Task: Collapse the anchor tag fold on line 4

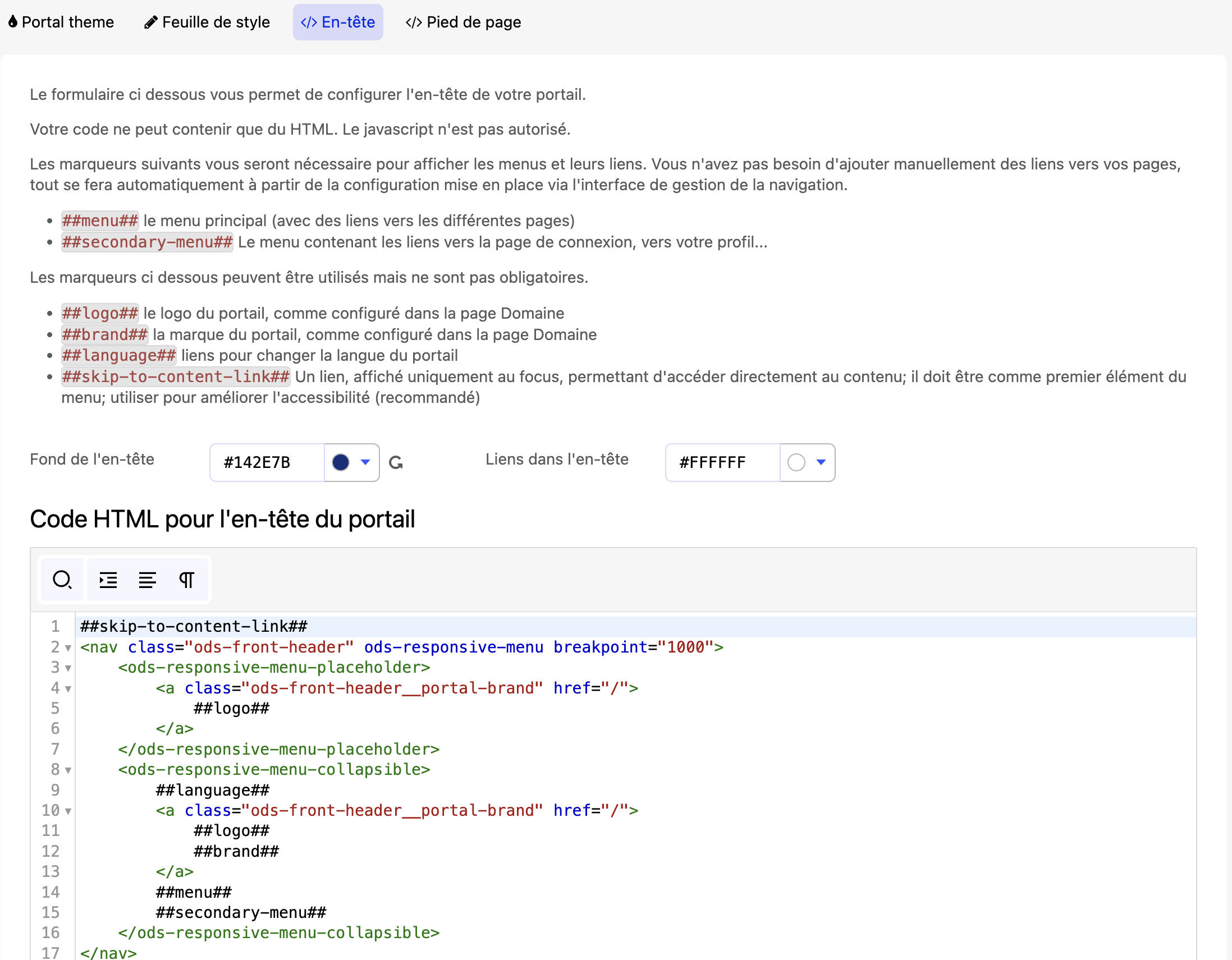Action: click(x=68, y=688)
